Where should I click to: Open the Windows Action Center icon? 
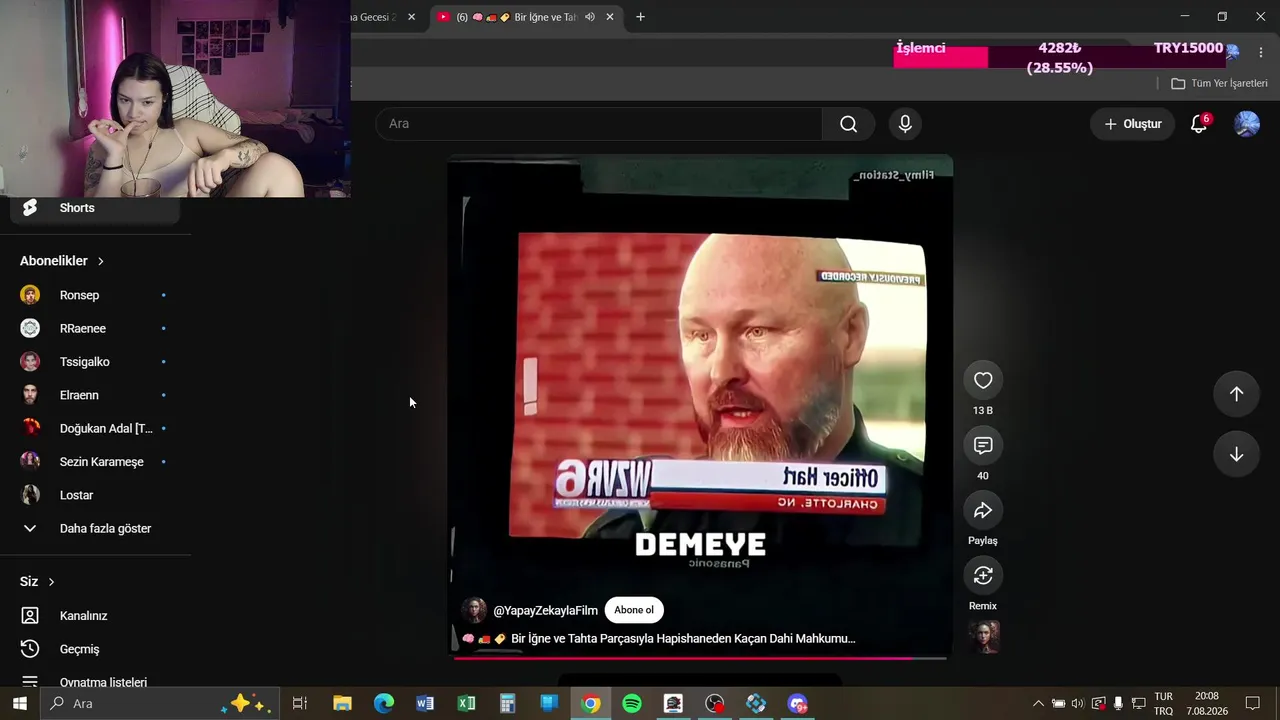[x=1253, y=704]
